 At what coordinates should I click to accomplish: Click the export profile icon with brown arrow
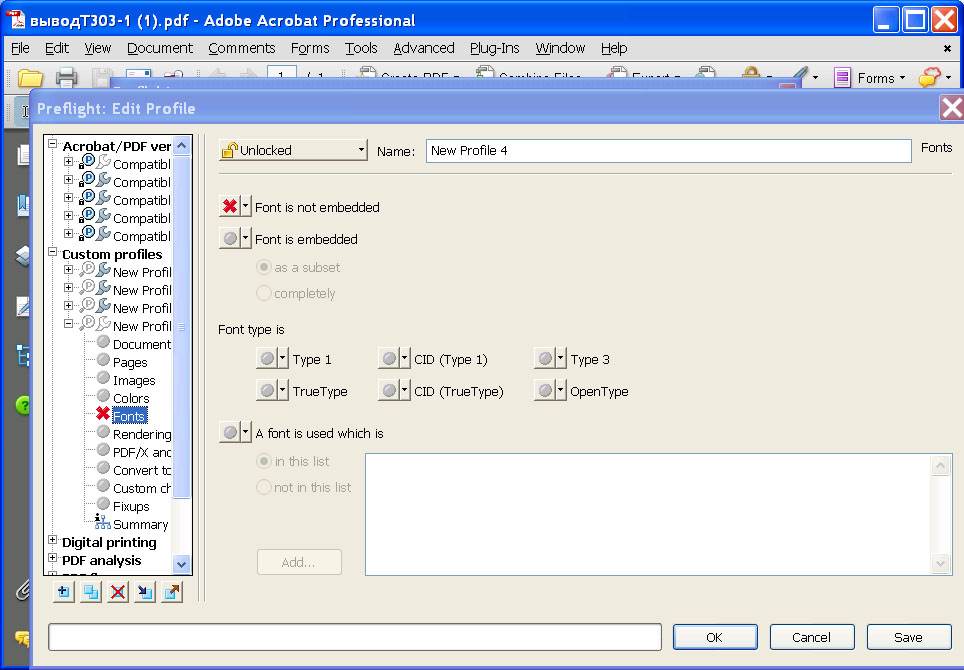pyautogui.click(x=172, y=593)
